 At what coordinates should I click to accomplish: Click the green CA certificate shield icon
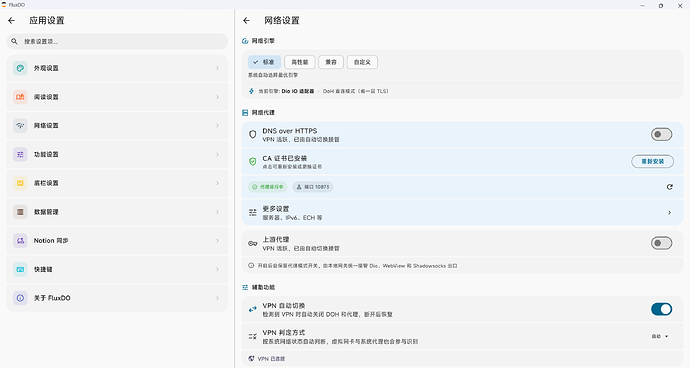click(x=253, y=162)
